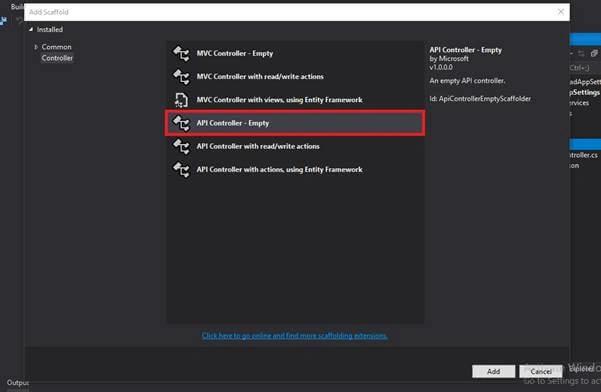Open link to find more scaffolding extensions online
The width and height of the screenshot is (601, 392).
point(294,336)
